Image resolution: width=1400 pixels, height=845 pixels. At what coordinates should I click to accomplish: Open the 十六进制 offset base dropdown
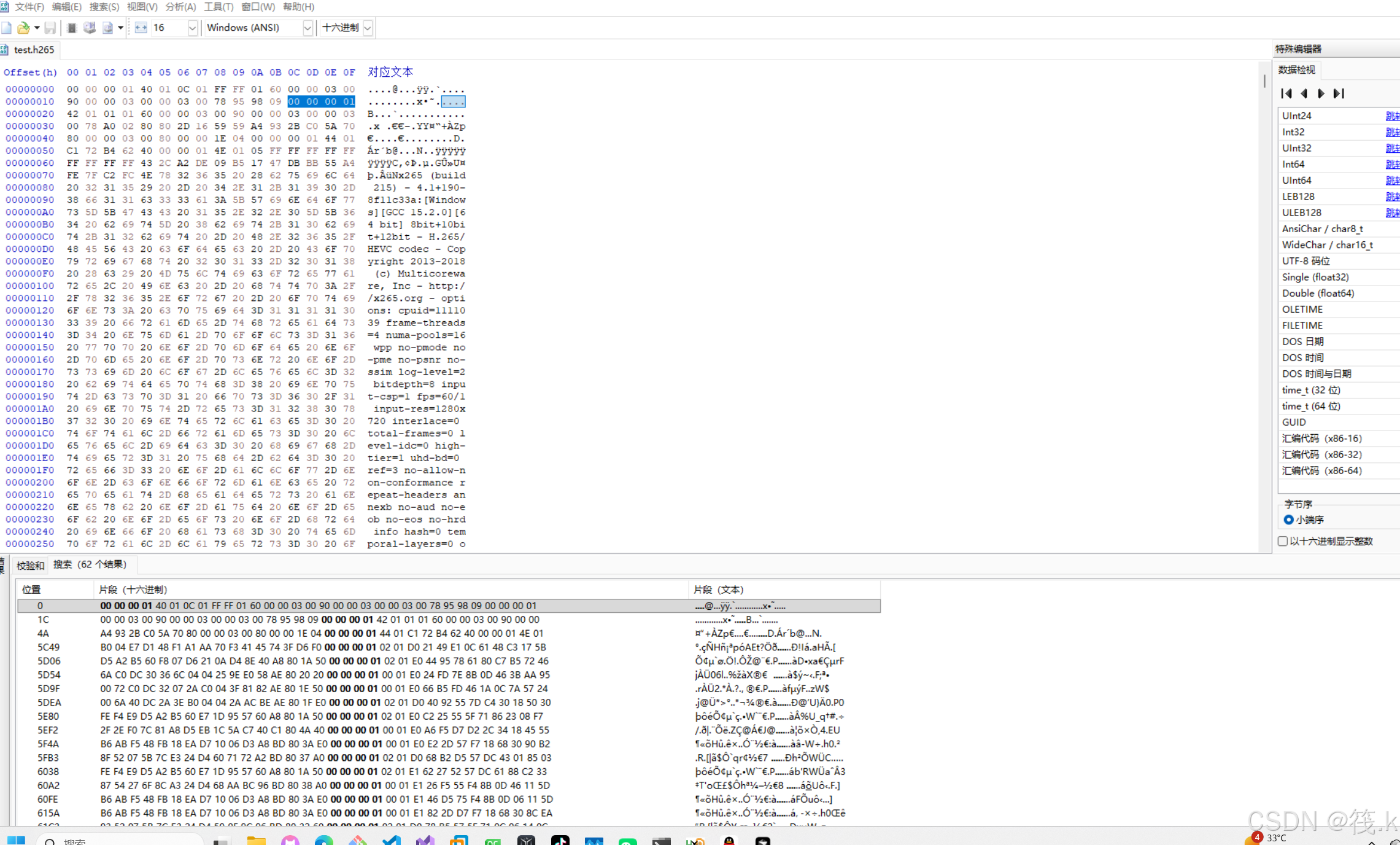[x=368, y=28]
